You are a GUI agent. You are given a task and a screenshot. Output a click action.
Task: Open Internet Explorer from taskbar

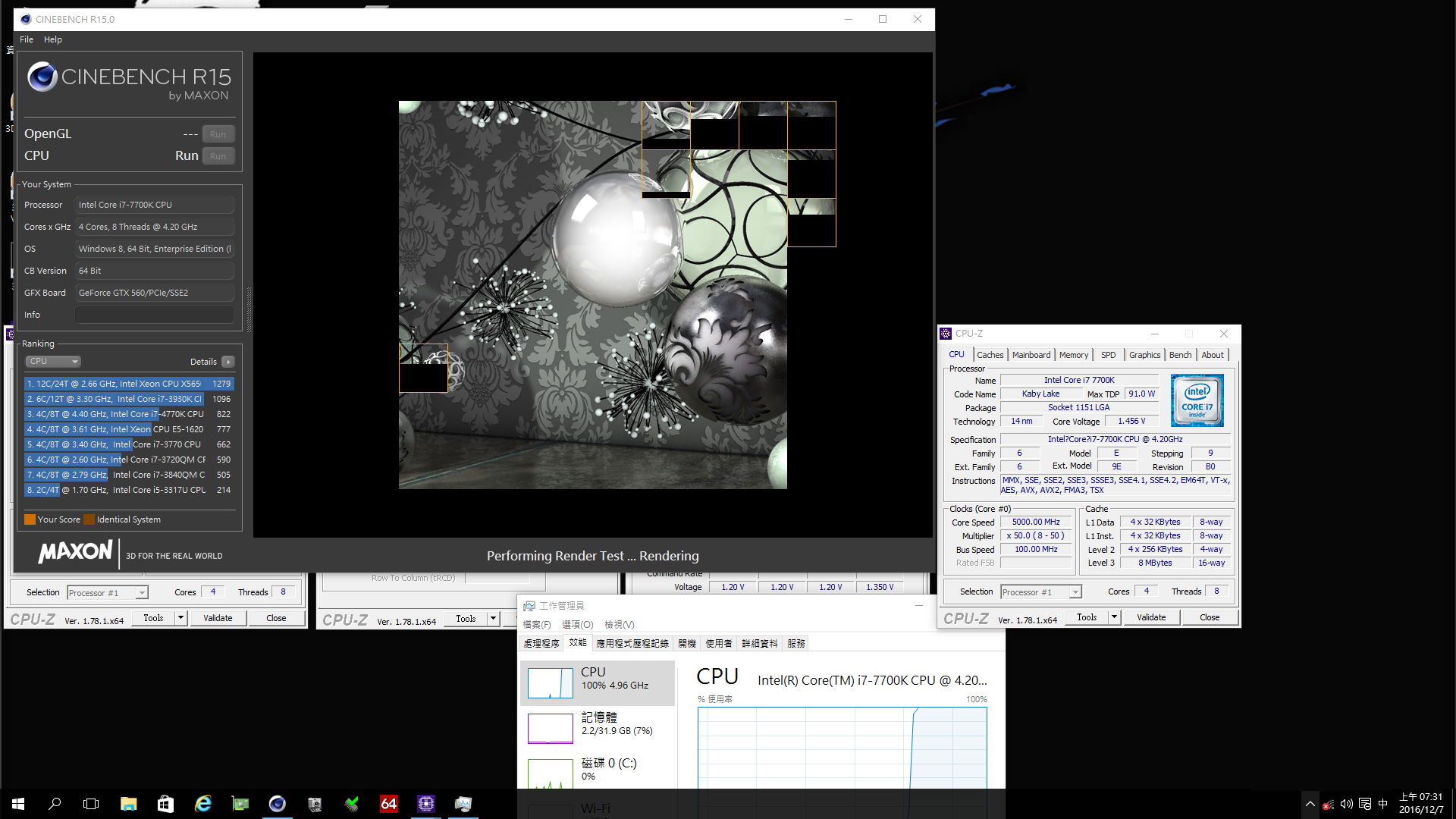[x=202, y=804]
